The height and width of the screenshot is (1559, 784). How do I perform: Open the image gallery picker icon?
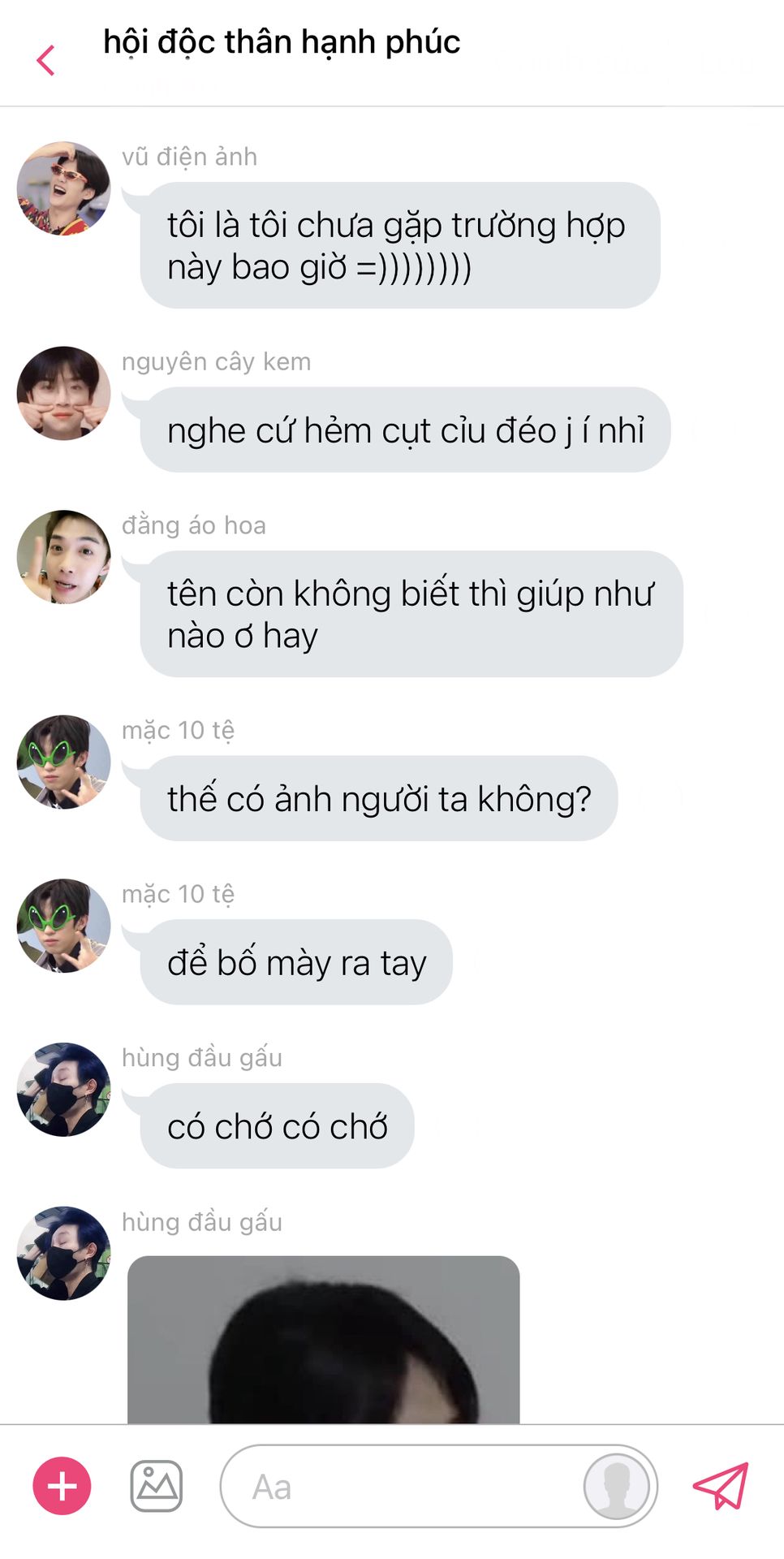coord(157,1486)
